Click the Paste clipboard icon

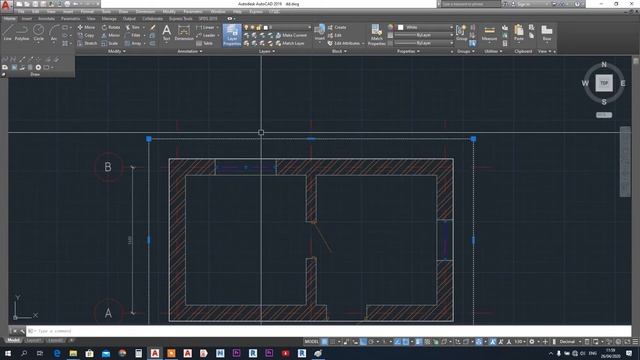pos(519,32)
